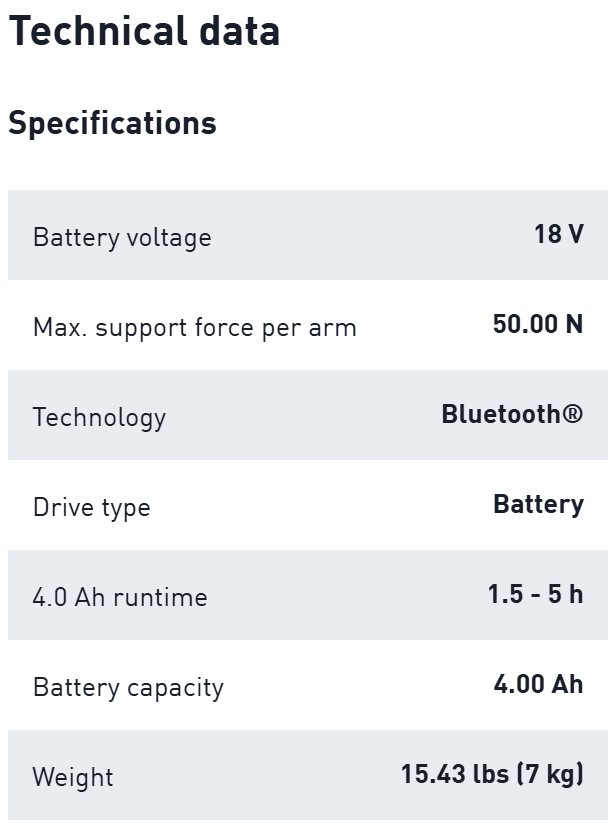Click the Weight row label
Viewport: 616px width, 826px height.
tap(73, 777)
